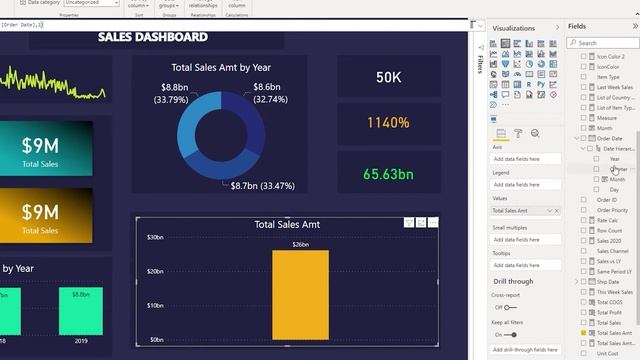This screenshot has height=360, width=640.
Task: Toggle the Keep all filters switch
Action: coord(510,335)
